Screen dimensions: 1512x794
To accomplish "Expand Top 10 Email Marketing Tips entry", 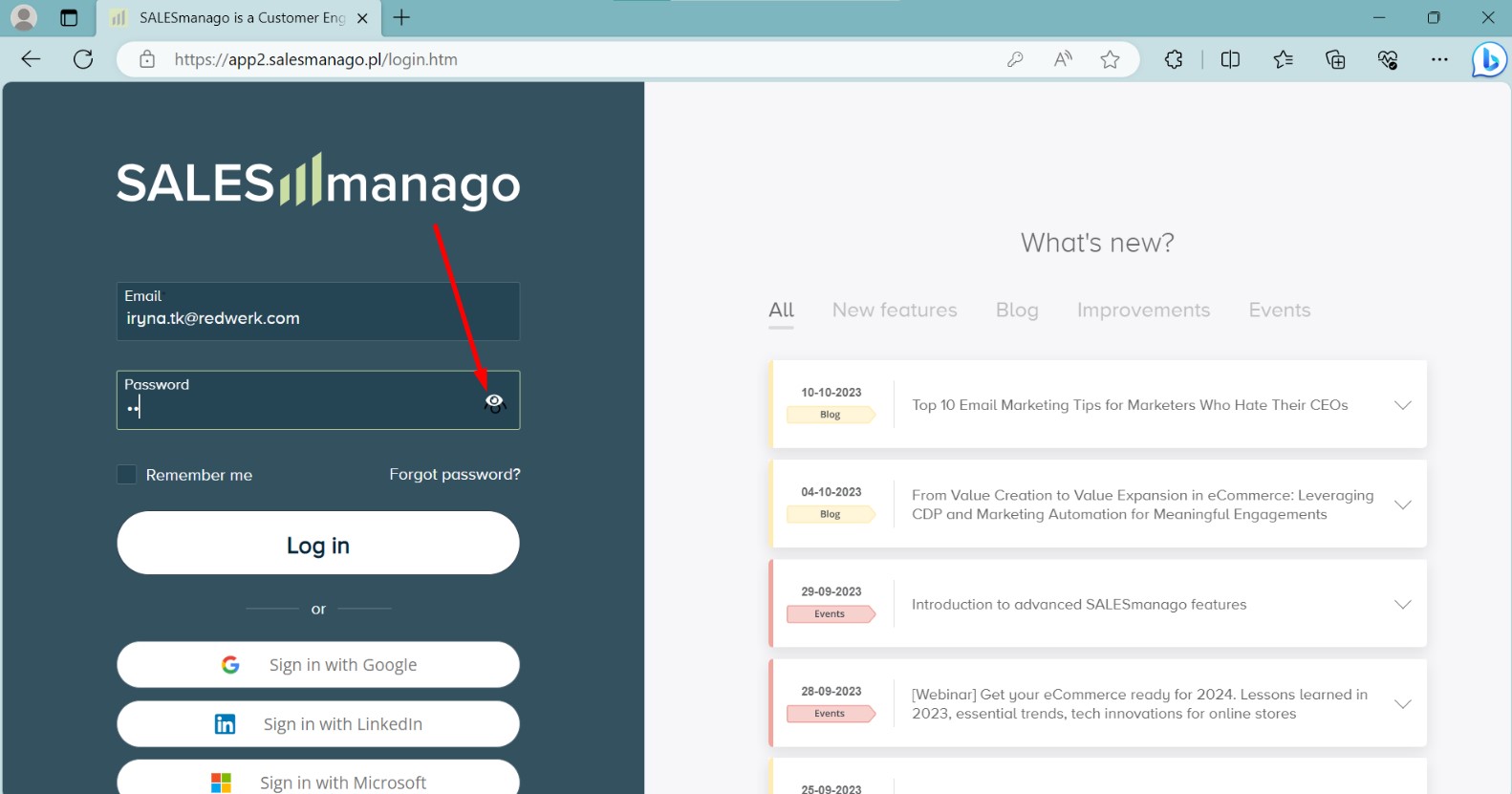I will point(1402,405).
